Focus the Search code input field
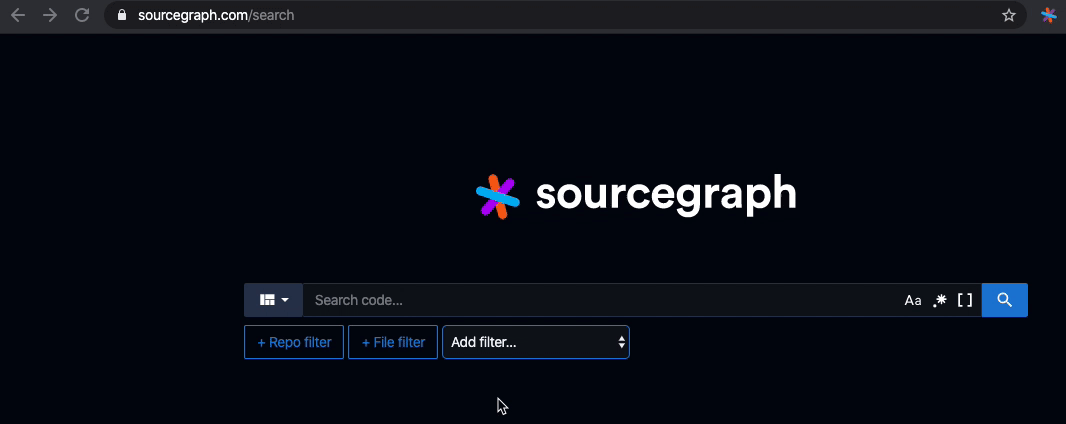Screen dimensions: 1066x424 click(x=602, y=300)
